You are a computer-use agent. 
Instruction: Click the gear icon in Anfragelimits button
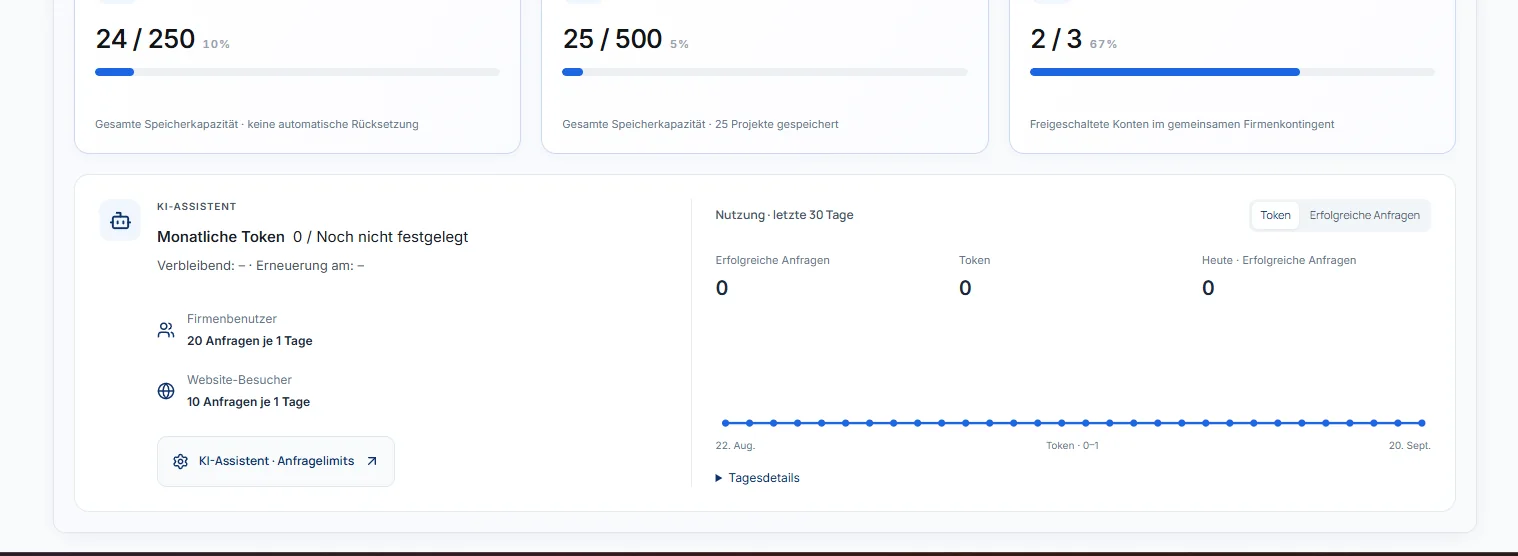180,461
